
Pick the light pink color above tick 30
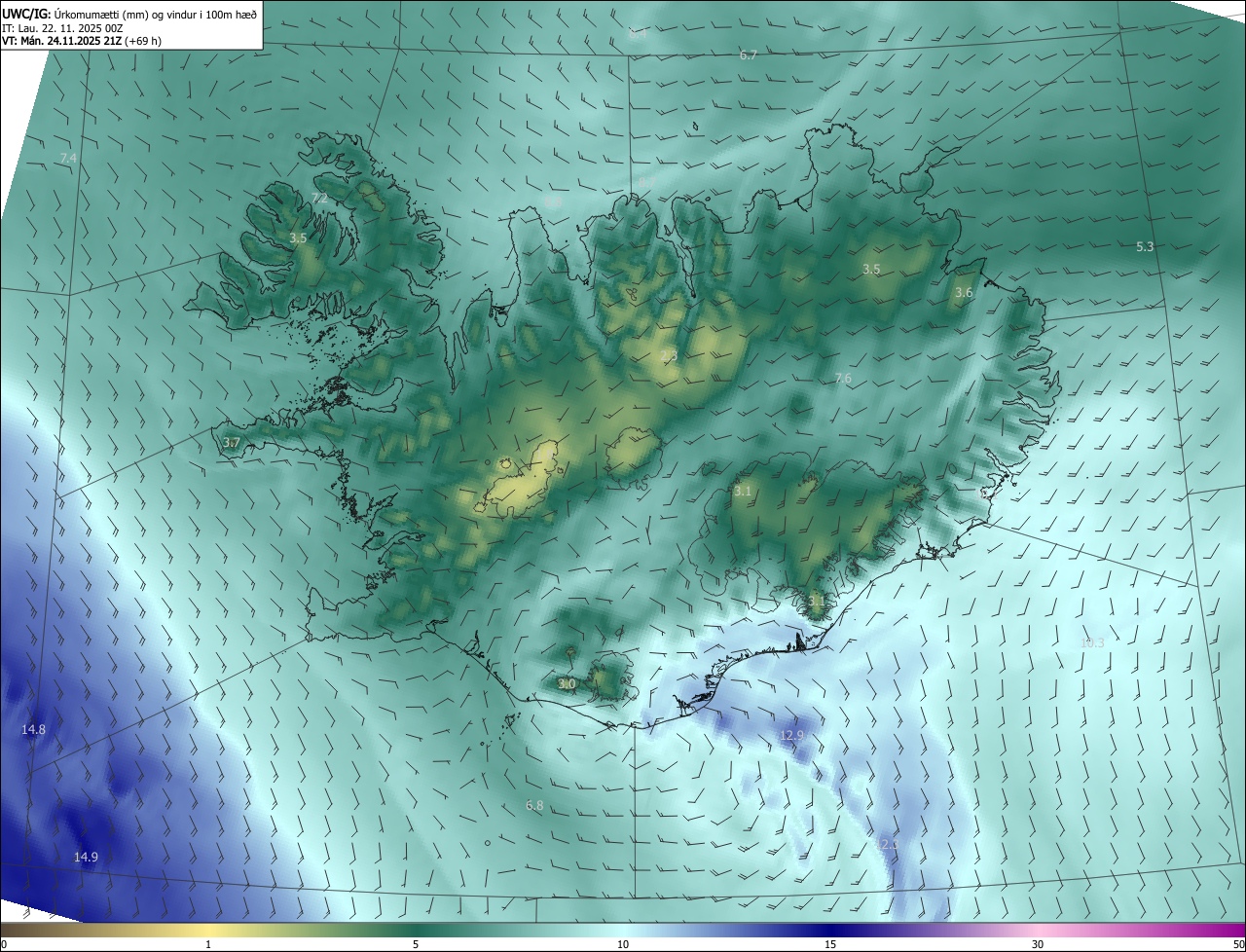pyautogui.click(x=1038, y=930)
